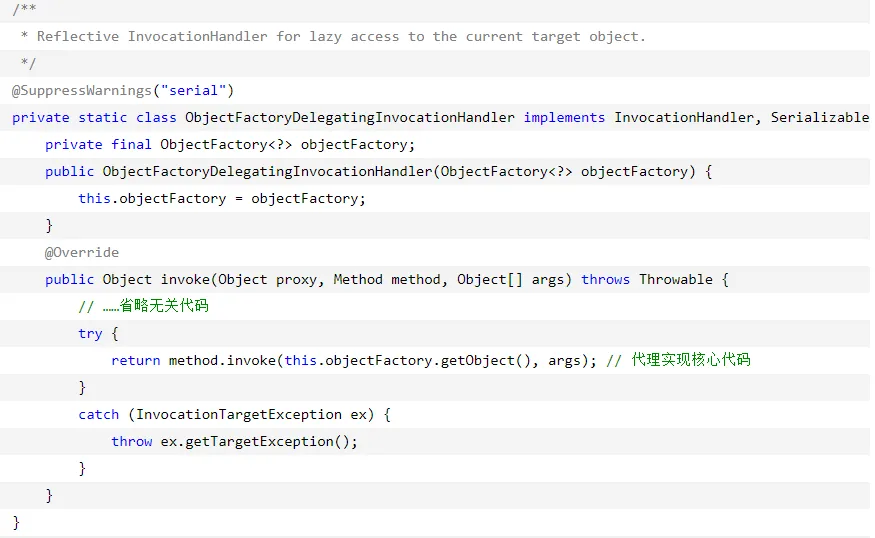Click the line 'private final ObjectFactory<?> objectFactory;'
The image size is (875, 538).
(x=230, y=145)
